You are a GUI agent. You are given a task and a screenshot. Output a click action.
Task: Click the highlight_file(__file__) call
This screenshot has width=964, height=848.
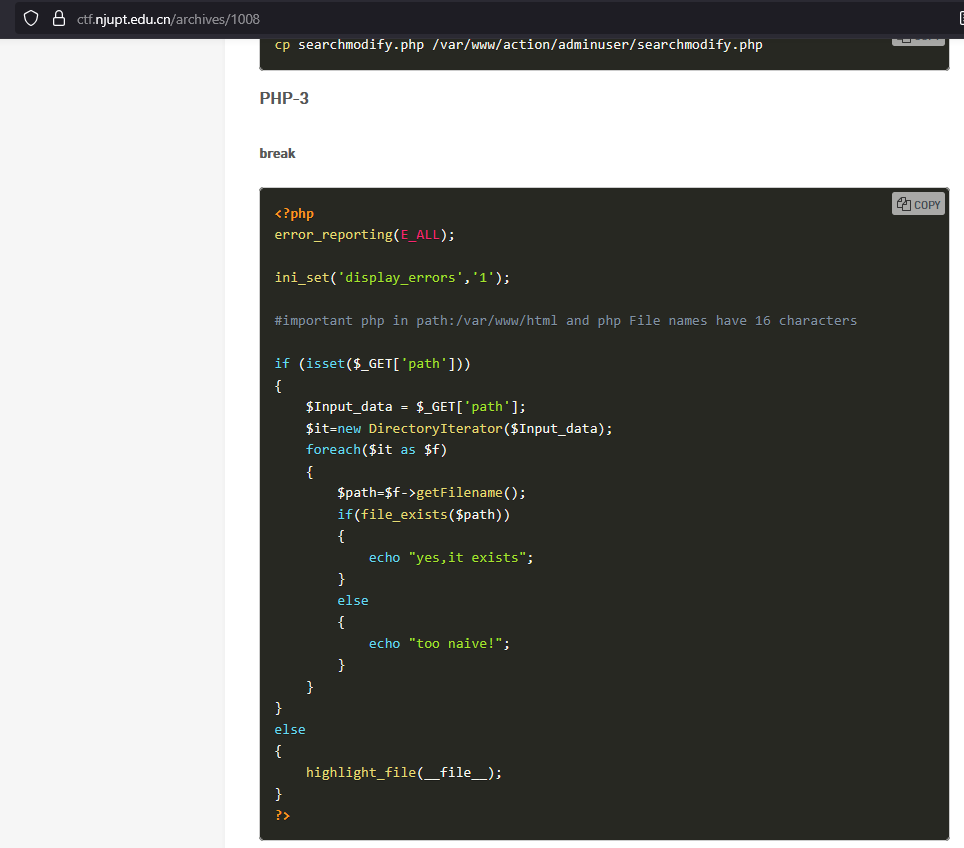(404, 772)
